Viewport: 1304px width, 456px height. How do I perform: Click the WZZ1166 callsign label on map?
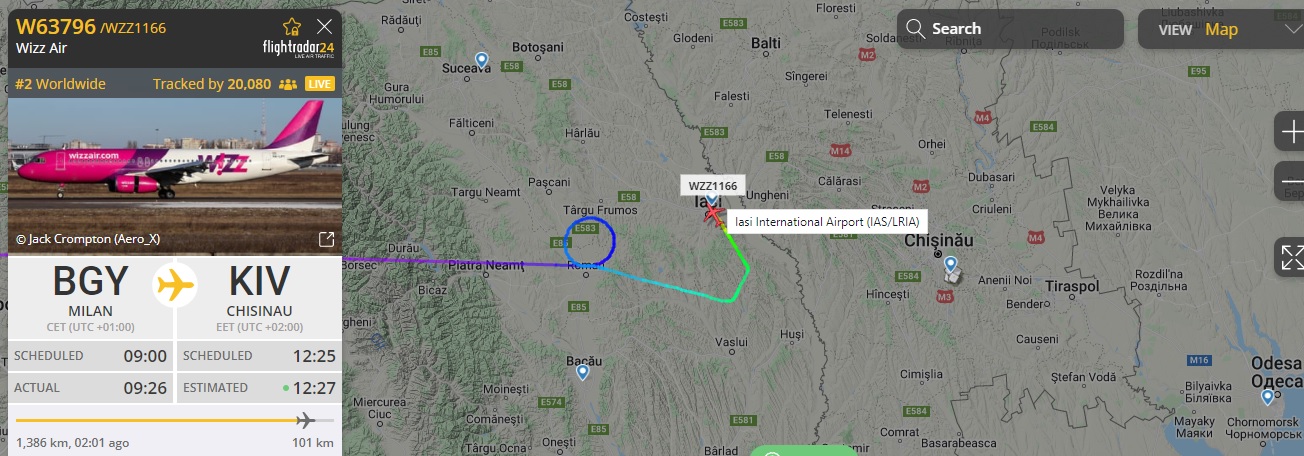[713, 185]
